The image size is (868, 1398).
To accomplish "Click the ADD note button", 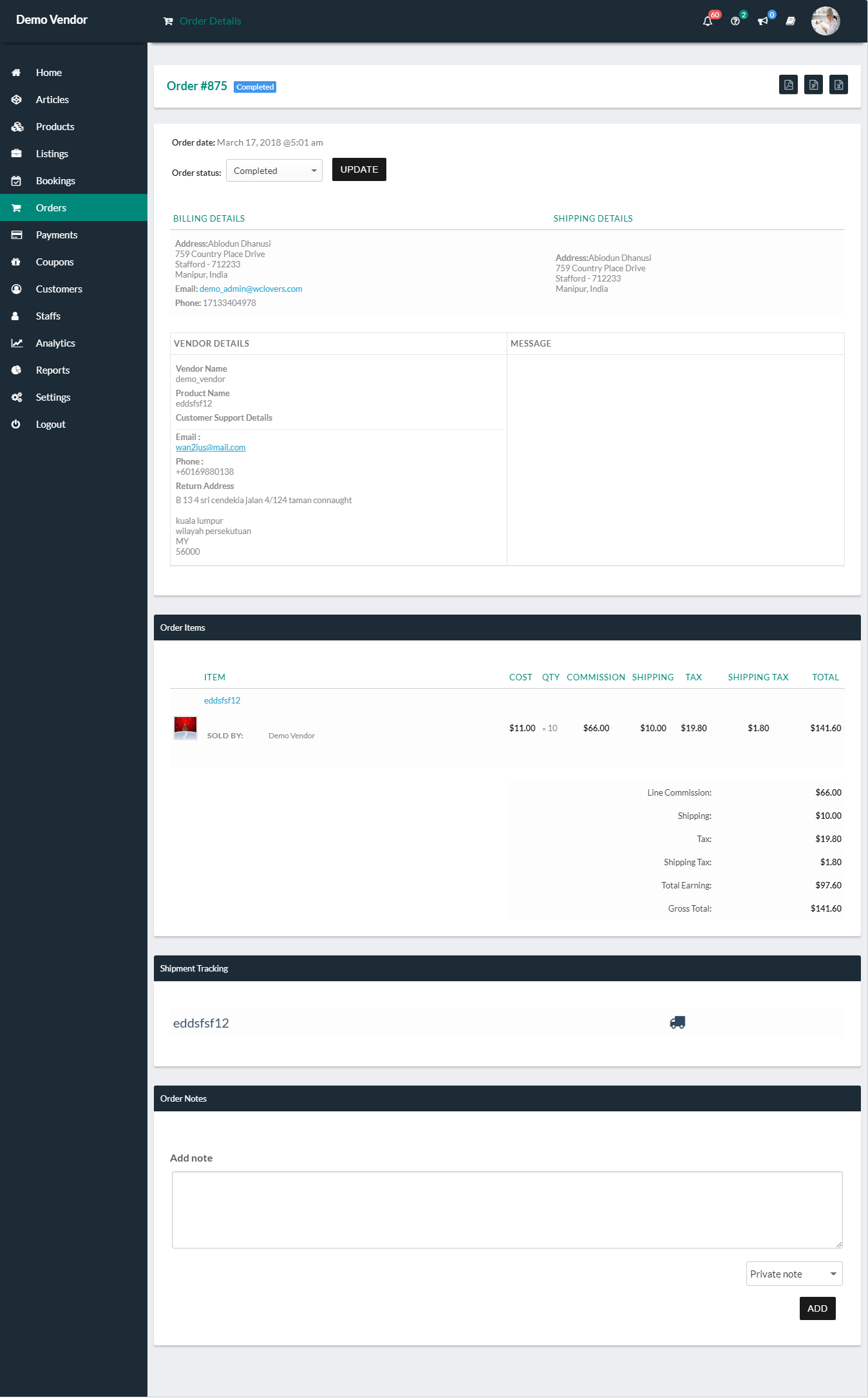I will coord(817,1308).
